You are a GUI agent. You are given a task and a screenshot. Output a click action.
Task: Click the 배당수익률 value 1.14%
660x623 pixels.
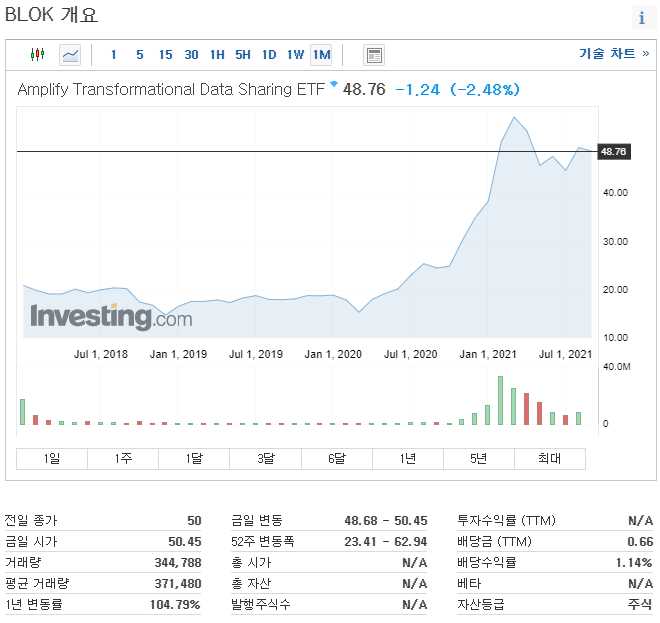pyautogui.click(x=634, y=563)
